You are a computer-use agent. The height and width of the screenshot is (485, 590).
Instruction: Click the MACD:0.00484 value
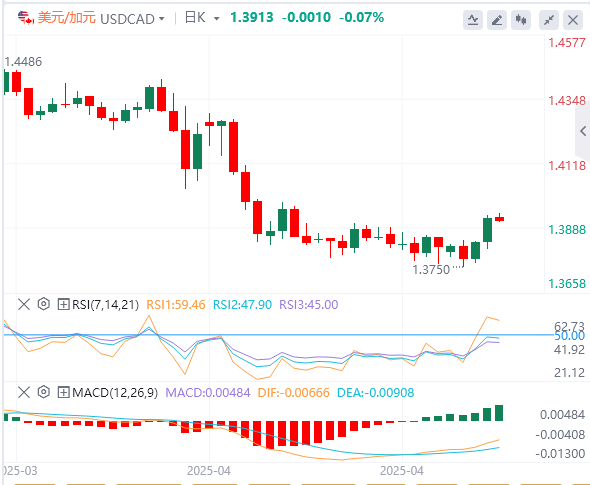[208, 393]
